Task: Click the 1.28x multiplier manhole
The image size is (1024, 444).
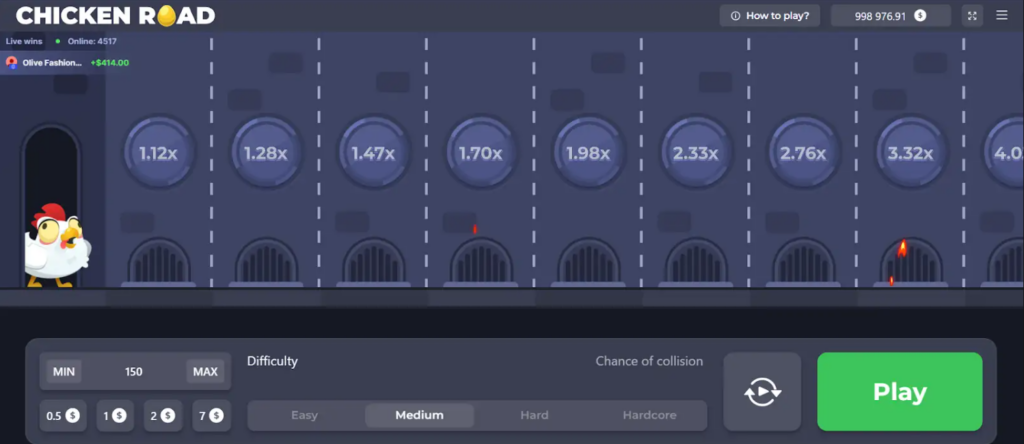Action: tap(266, 153)
